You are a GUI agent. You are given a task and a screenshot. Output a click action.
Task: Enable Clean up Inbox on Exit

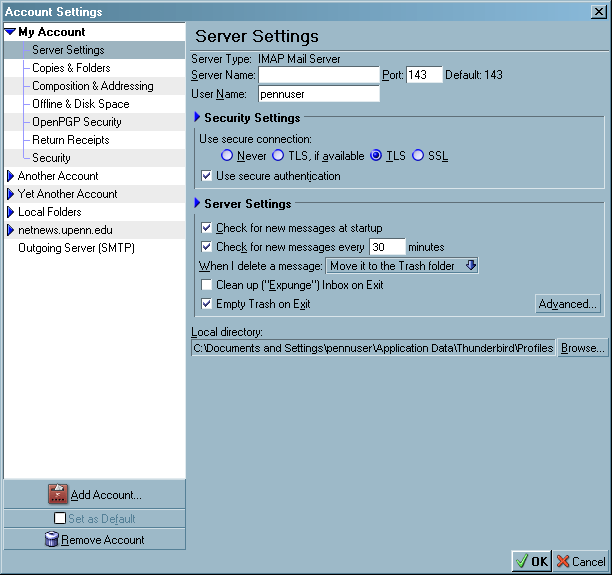click(207, 285)
